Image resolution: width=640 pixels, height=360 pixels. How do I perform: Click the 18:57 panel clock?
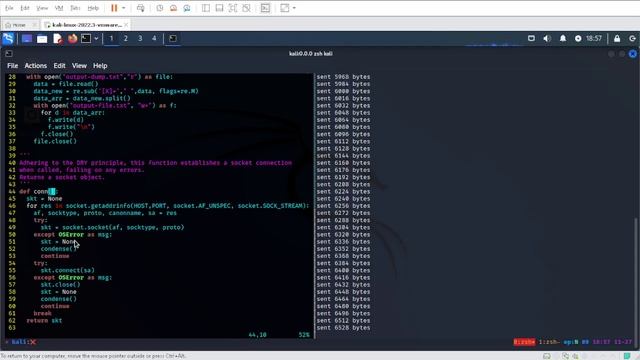594,38
